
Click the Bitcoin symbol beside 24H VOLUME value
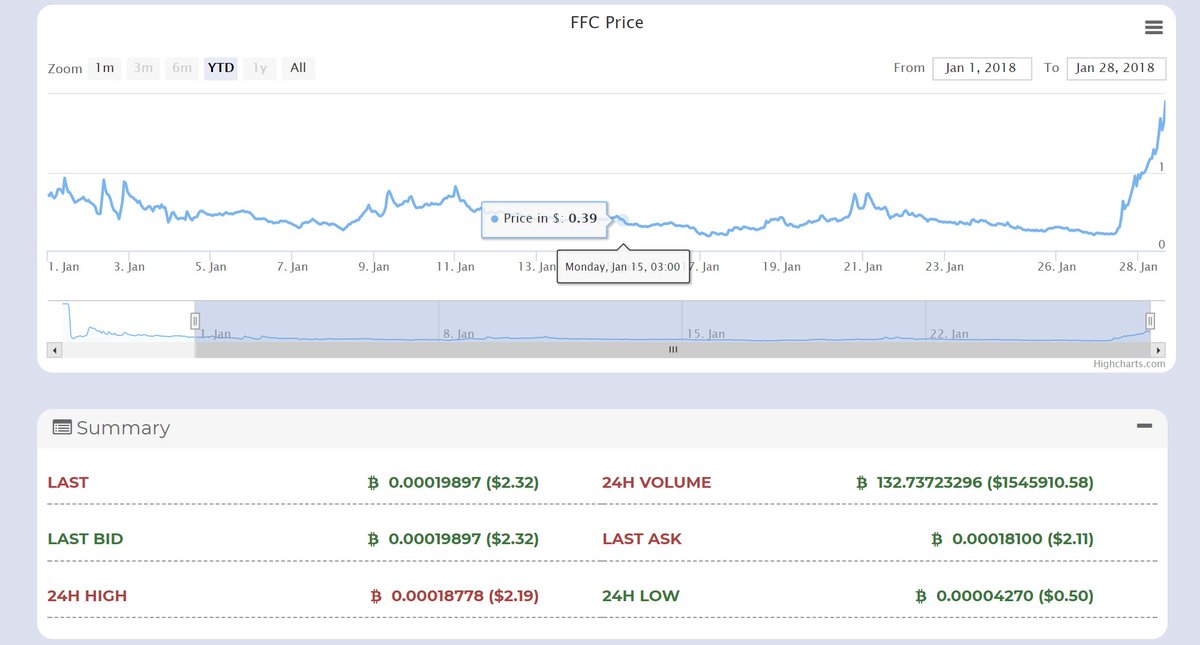[862, 482]
